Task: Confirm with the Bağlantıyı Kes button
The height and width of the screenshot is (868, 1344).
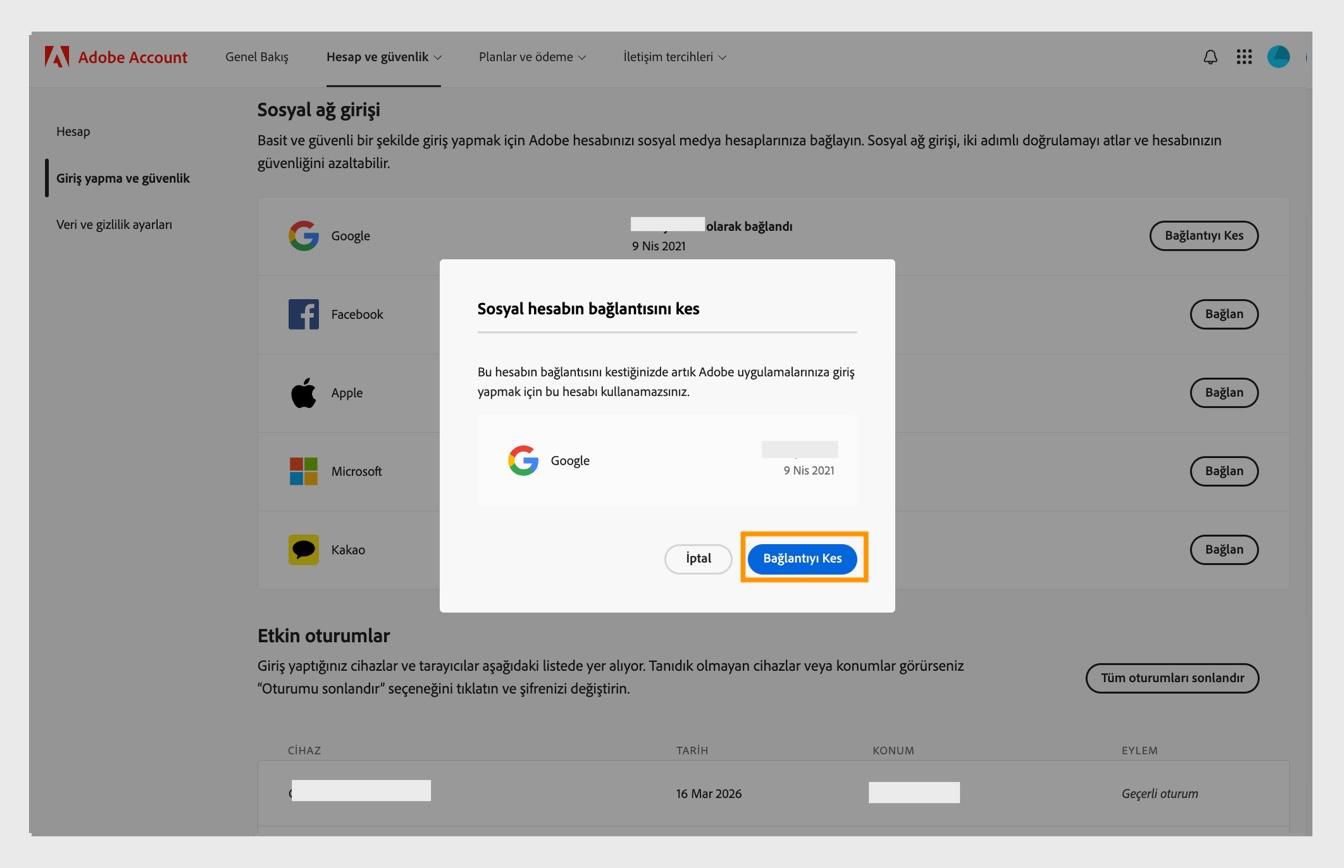Action: pyautogui.click(x=802, y=558)
